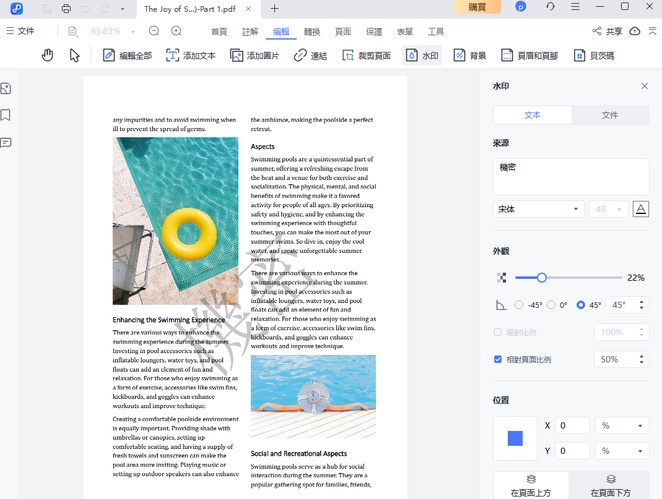This screenshot has width=662, height=499.
Task: Select the arrow cursor tool
Action: (x=75, y=55)
